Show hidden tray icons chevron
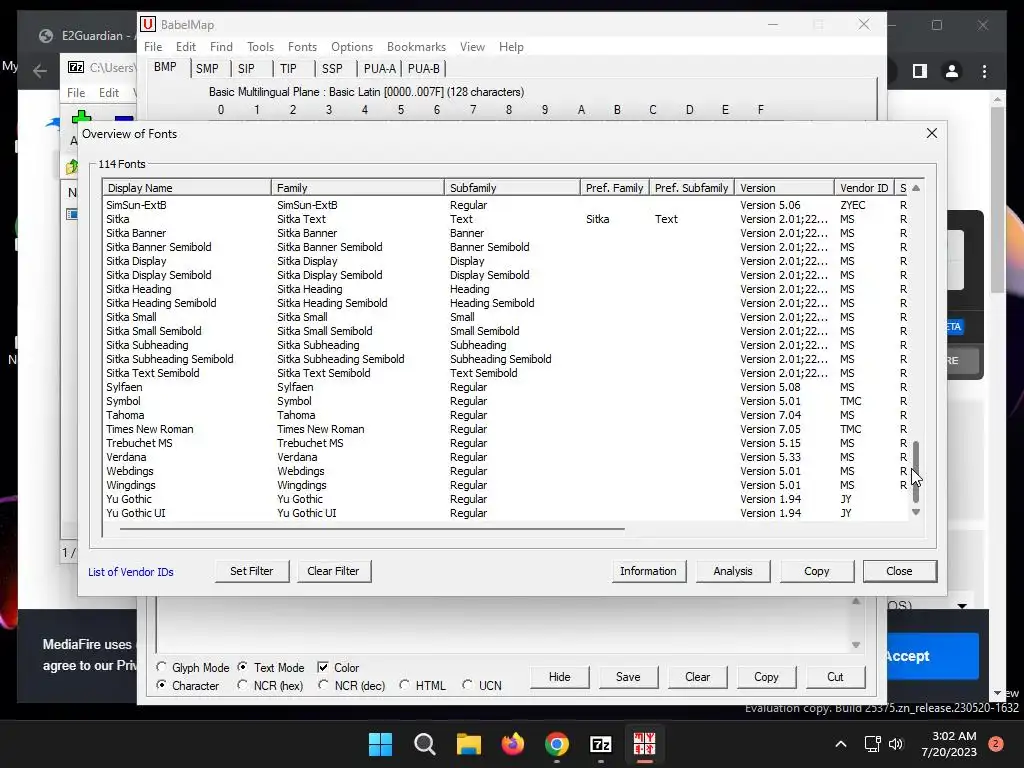1024x768 pixels. coord(841,744)
